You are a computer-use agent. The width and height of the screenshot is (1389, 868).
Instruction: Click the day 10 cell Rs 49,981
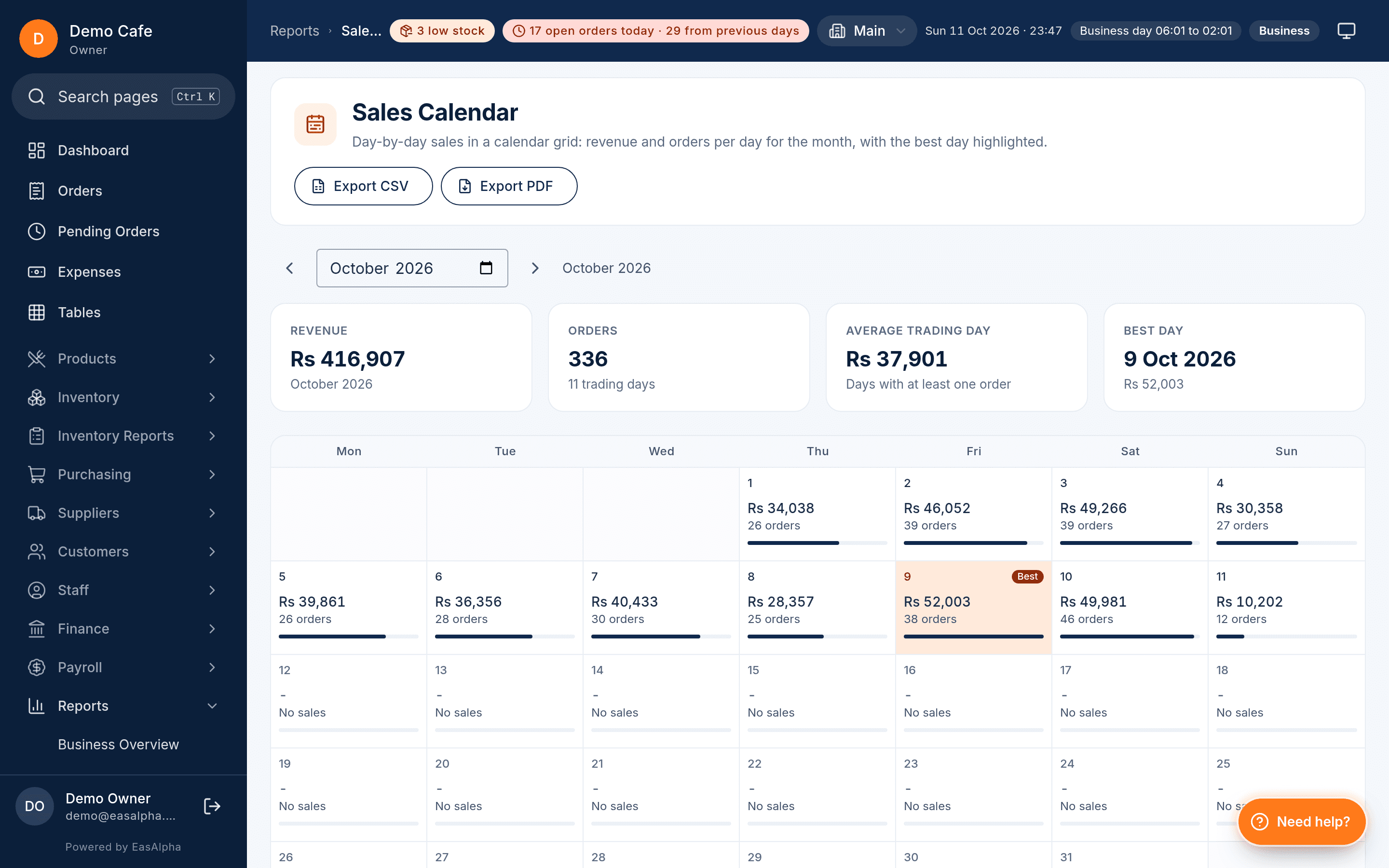[x=1130, y=608]
